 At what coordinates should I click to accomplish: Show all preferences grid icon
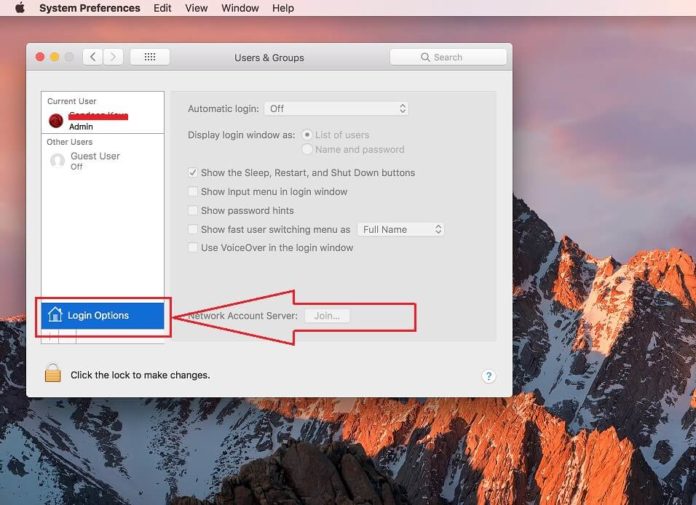150,57
